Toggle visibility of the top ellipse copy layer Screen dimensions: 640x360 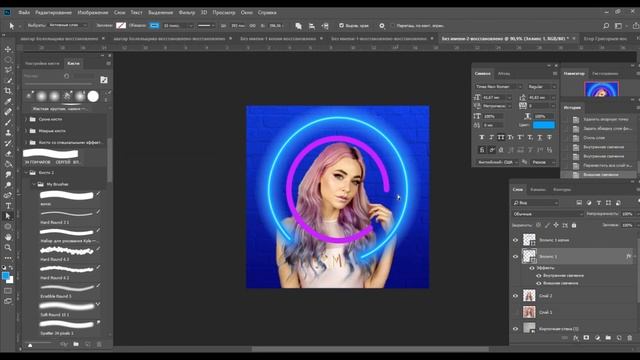tap(516, 240)
